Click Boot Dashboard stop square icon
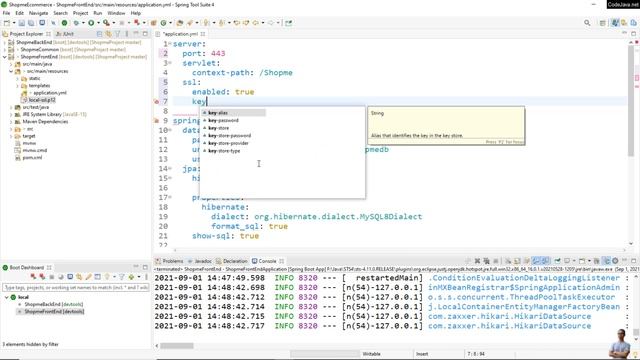Screen dimensions: 640x360 51,277
